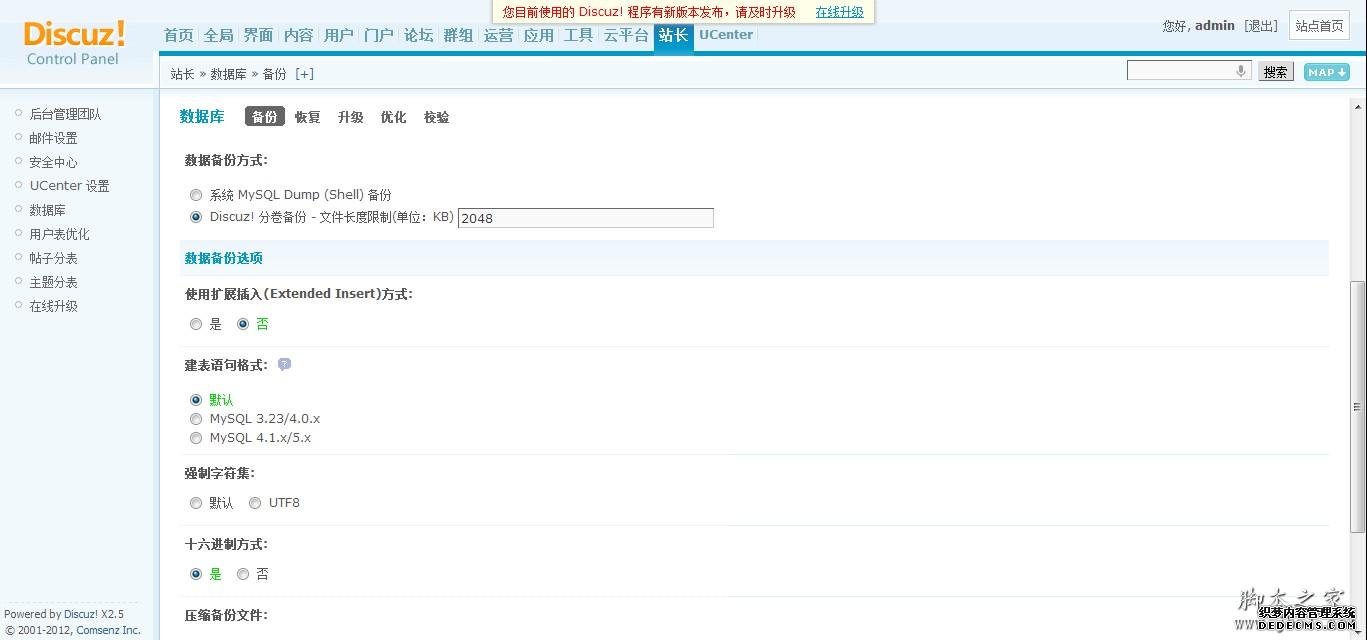Click the Discuz! link in the footer
The width and height of the screenshot is (1367, 640).
point(80,614)
